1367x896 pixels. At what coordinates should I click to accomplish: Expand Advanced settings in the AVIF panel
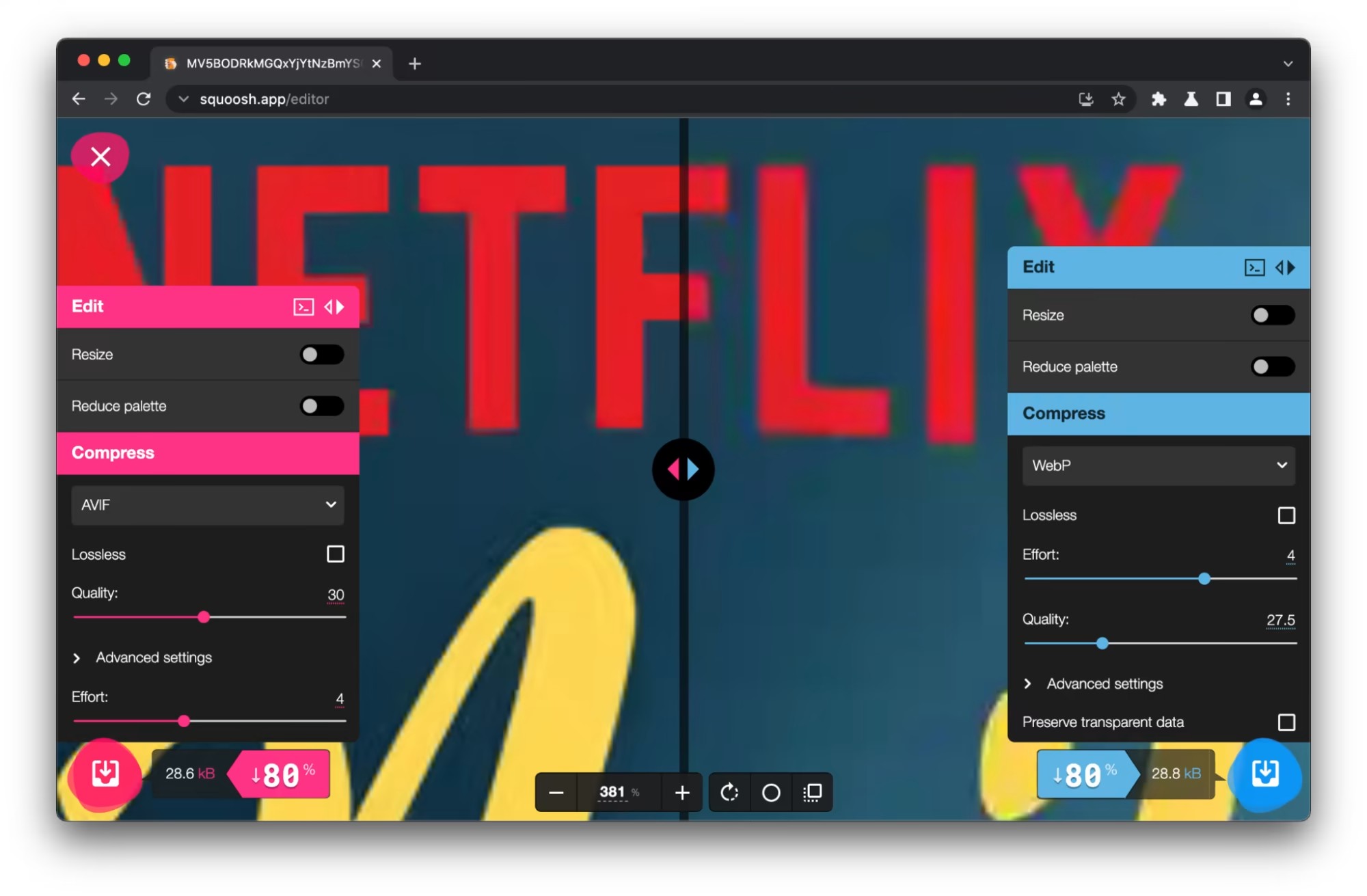click(142, 657)
